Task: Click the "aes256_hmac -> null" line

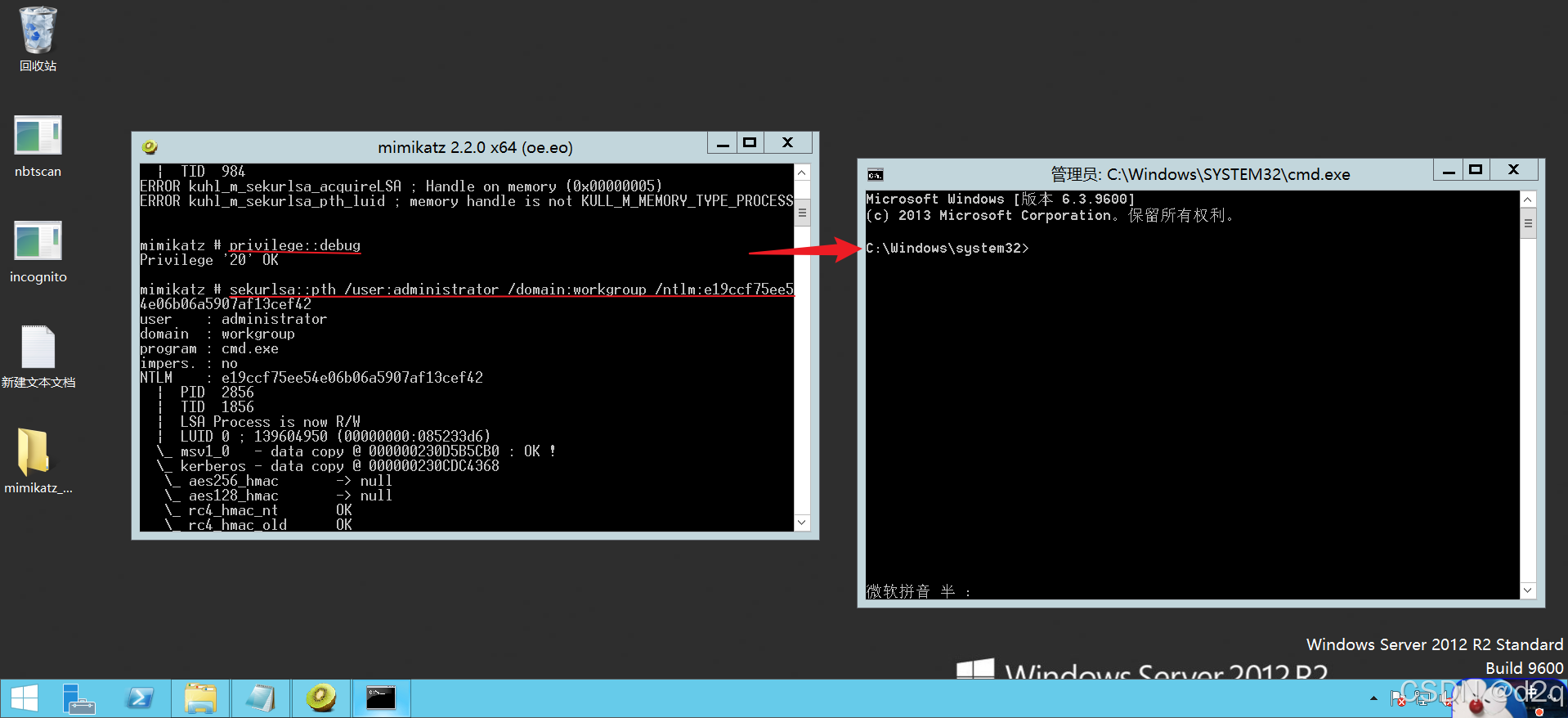Action: coord(279,481)
